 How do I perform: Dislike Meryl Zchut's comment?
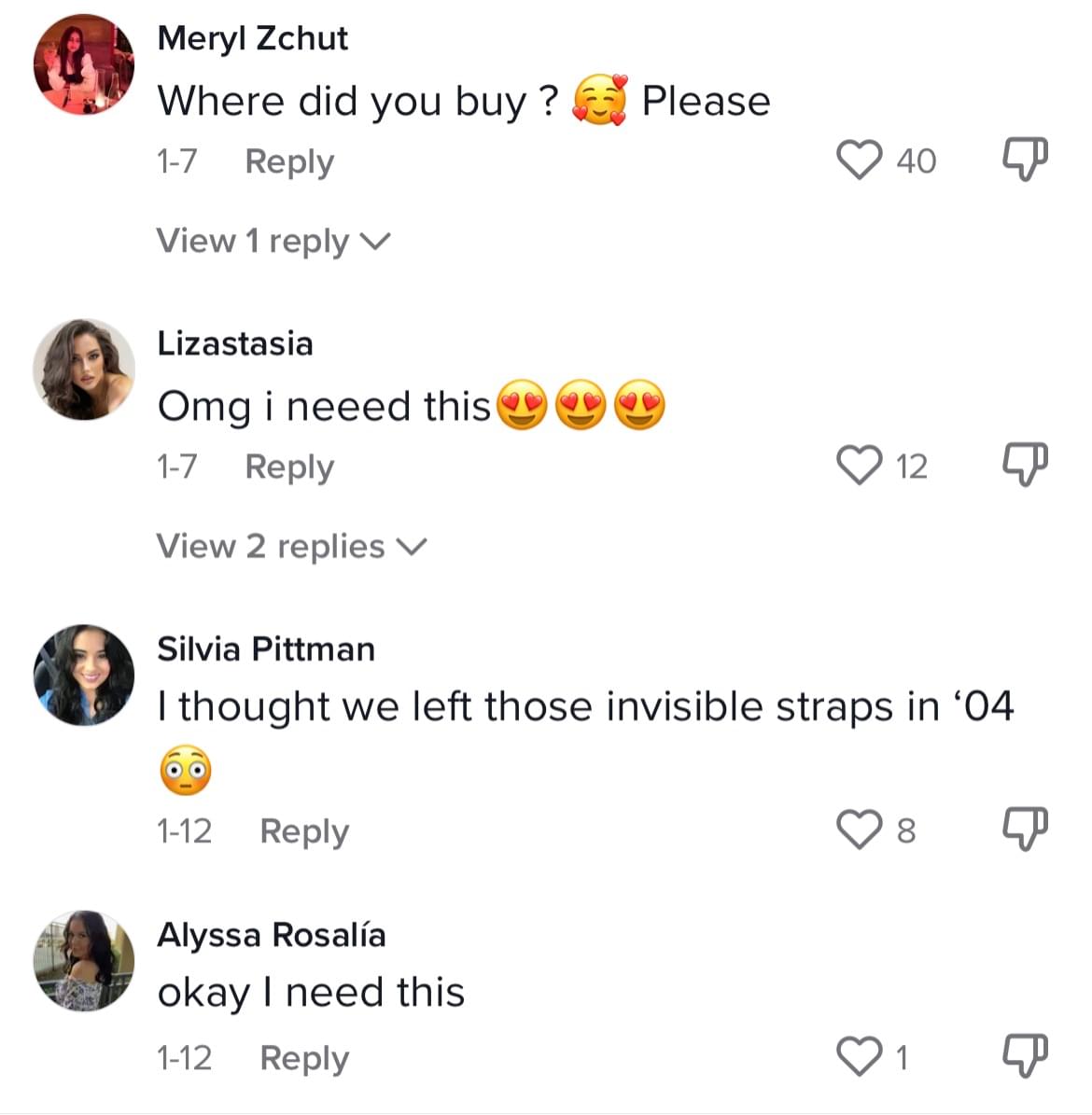point(1024,160)
